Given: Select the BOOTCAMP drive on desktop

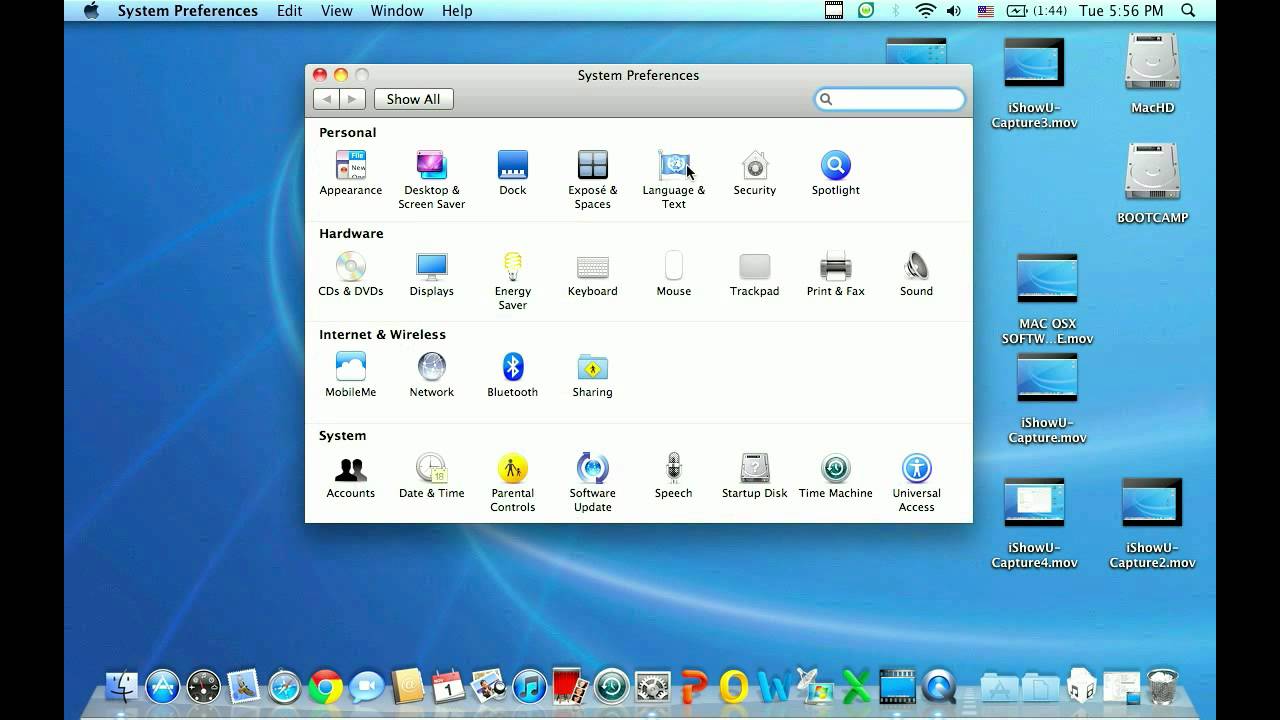Looking at the screenshot, I should (x=1152, y=183).
